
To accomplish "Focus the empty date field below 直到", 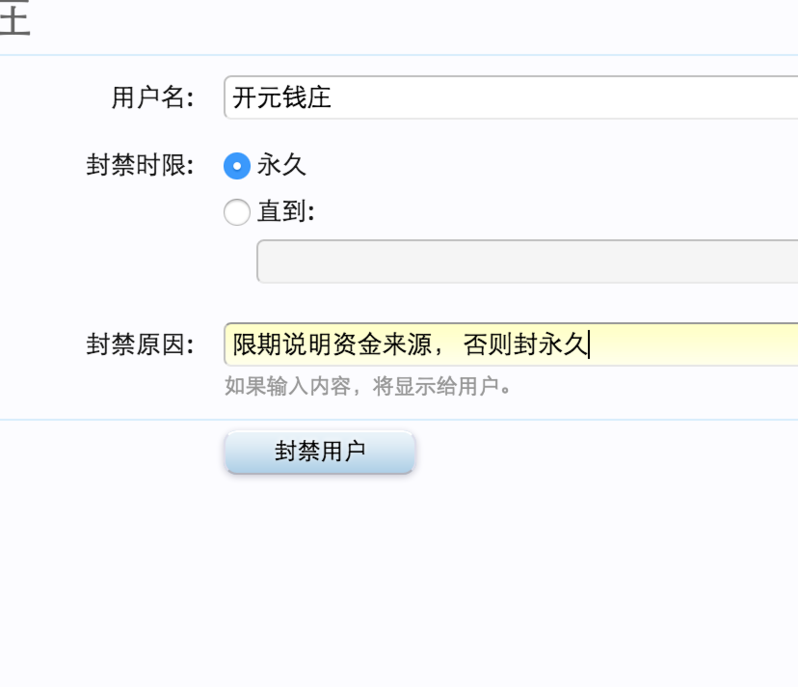I will pos(526,262).
